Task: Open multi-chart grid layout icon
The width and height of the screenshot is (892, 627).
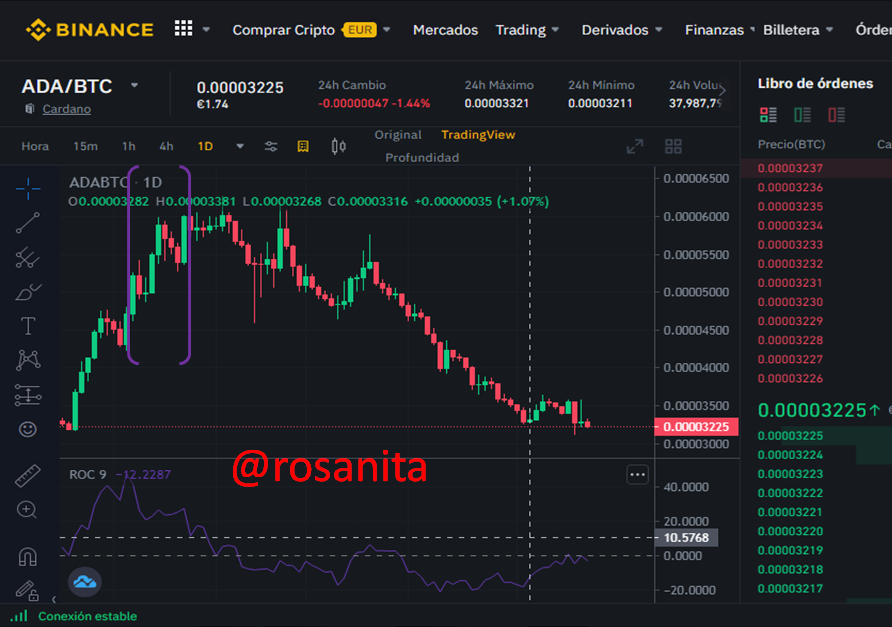Action: pyautogui.click(x=674, y=146)
